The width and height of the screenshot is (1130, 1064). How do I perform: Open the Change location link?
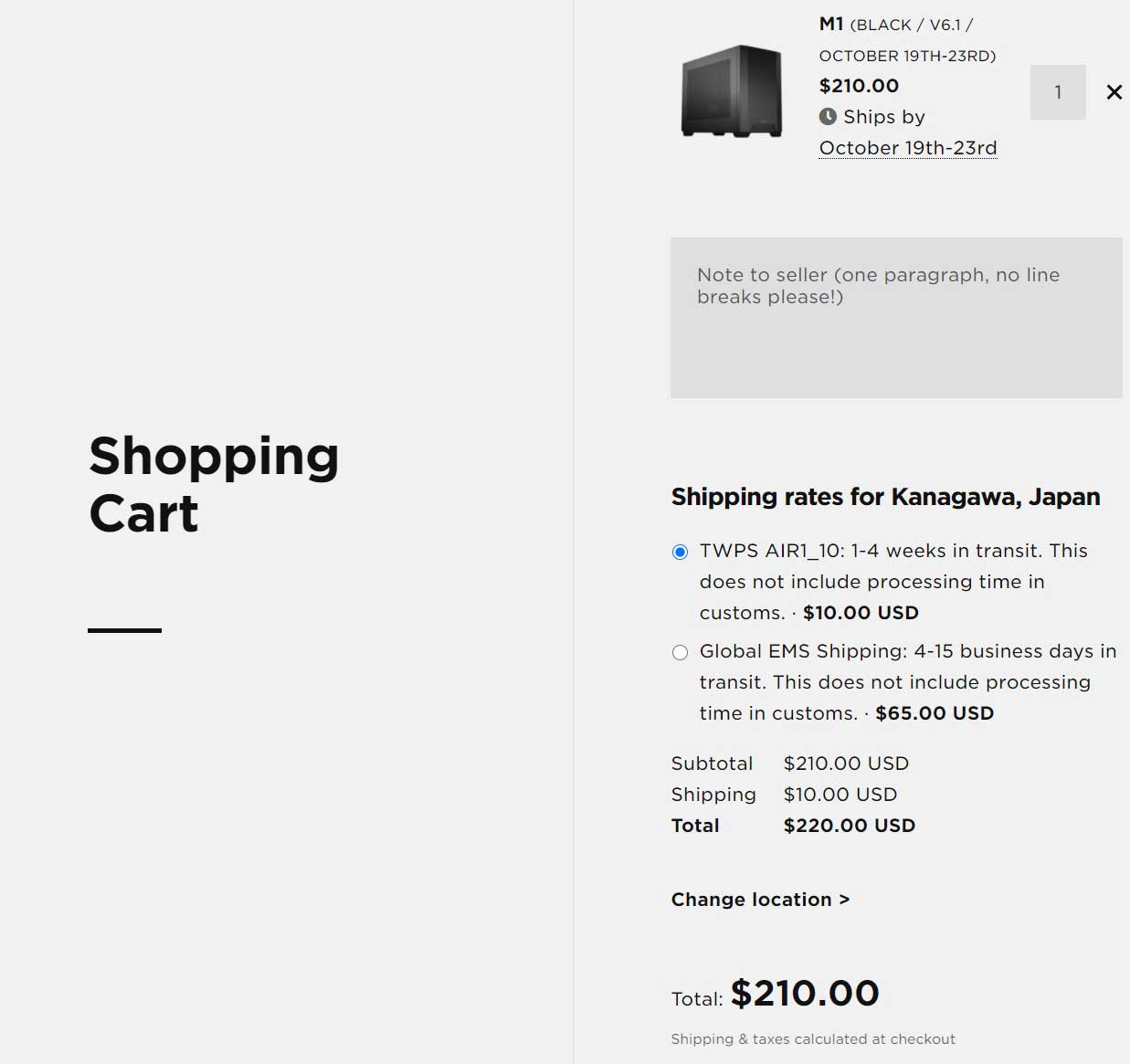coord(760,900)
